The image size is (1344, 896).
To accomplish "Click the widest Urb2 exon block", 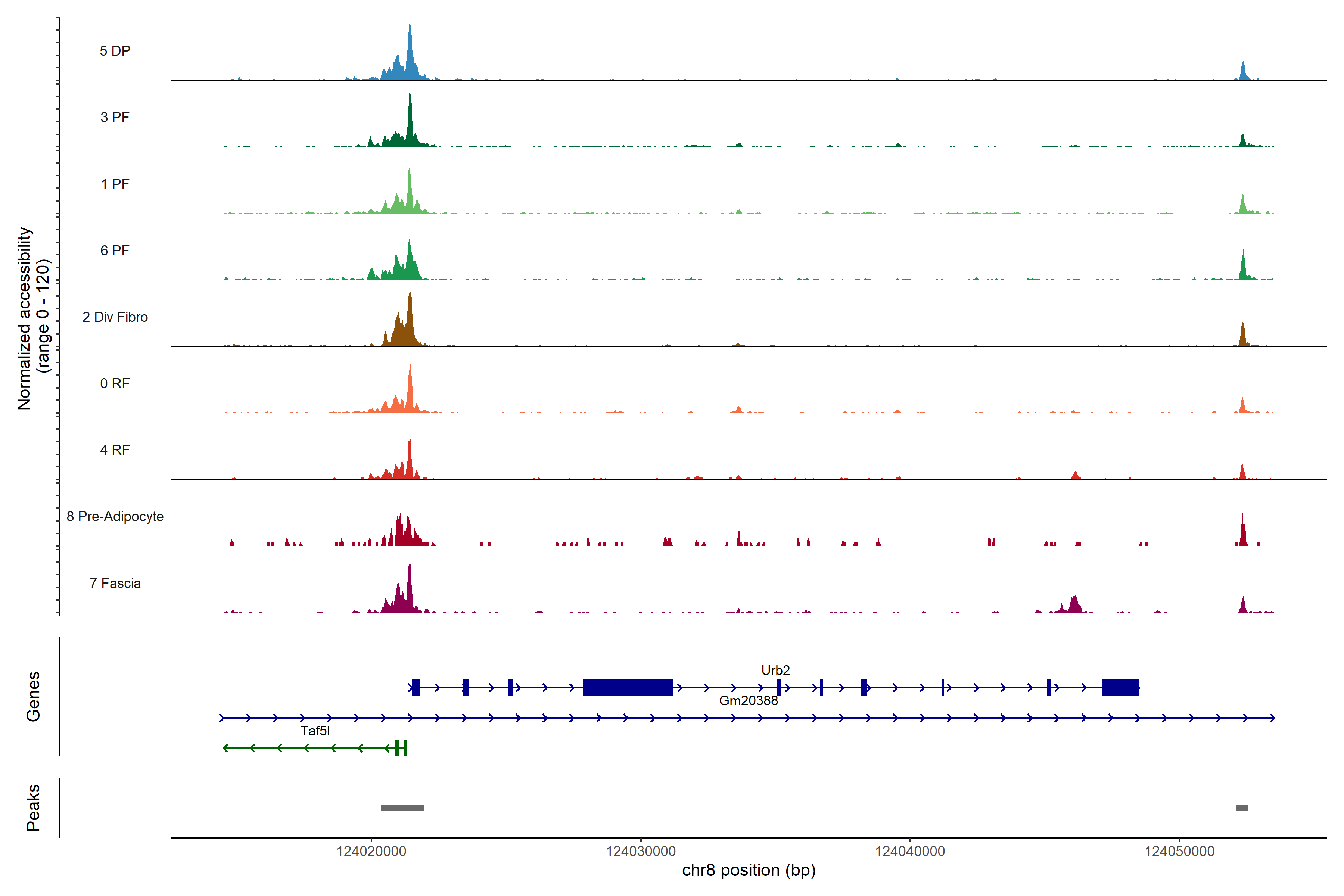I will click(628, 687).
